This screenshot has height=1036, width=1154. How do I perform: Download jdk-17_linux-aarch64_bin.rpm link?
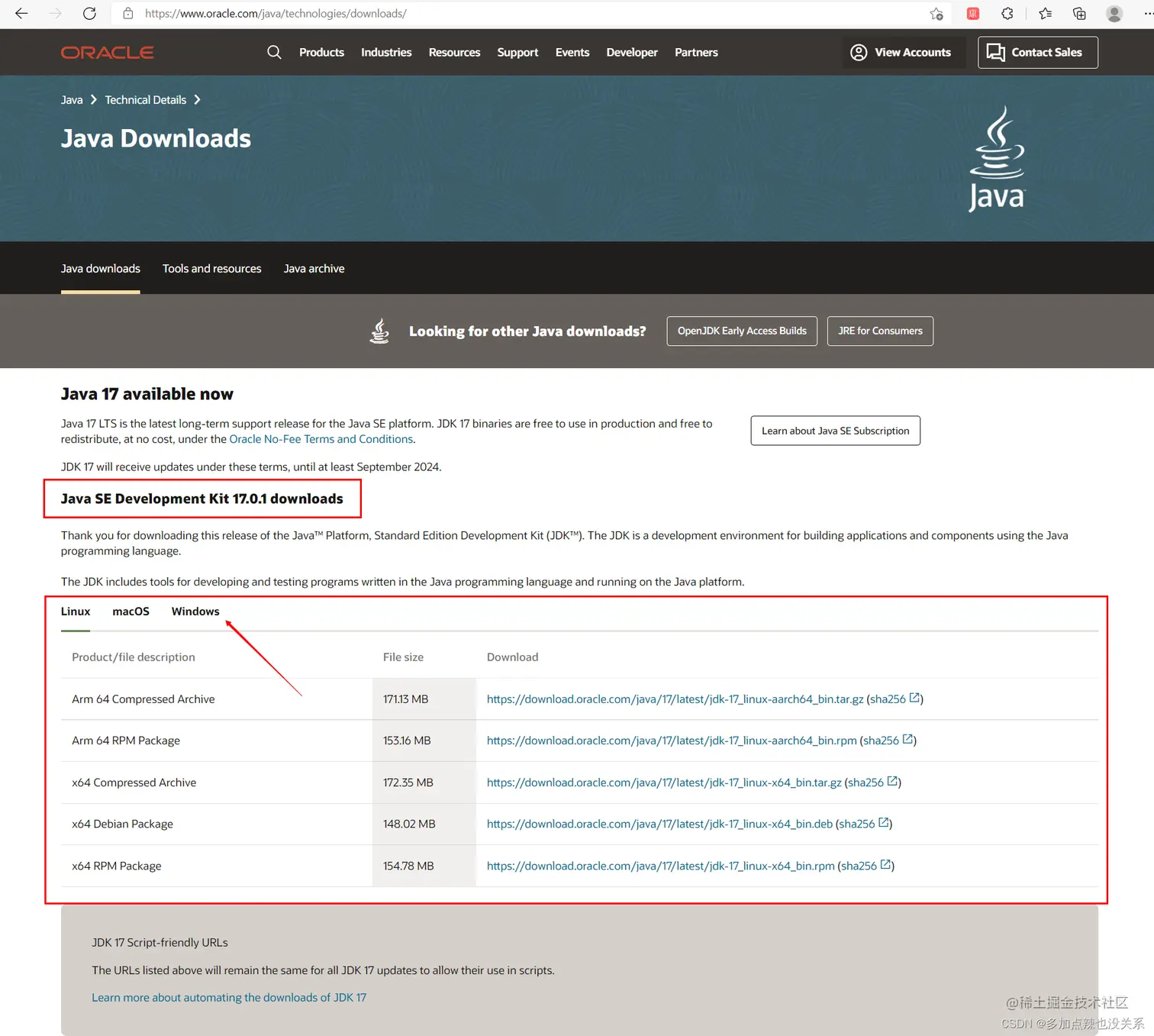click(672, 741)
